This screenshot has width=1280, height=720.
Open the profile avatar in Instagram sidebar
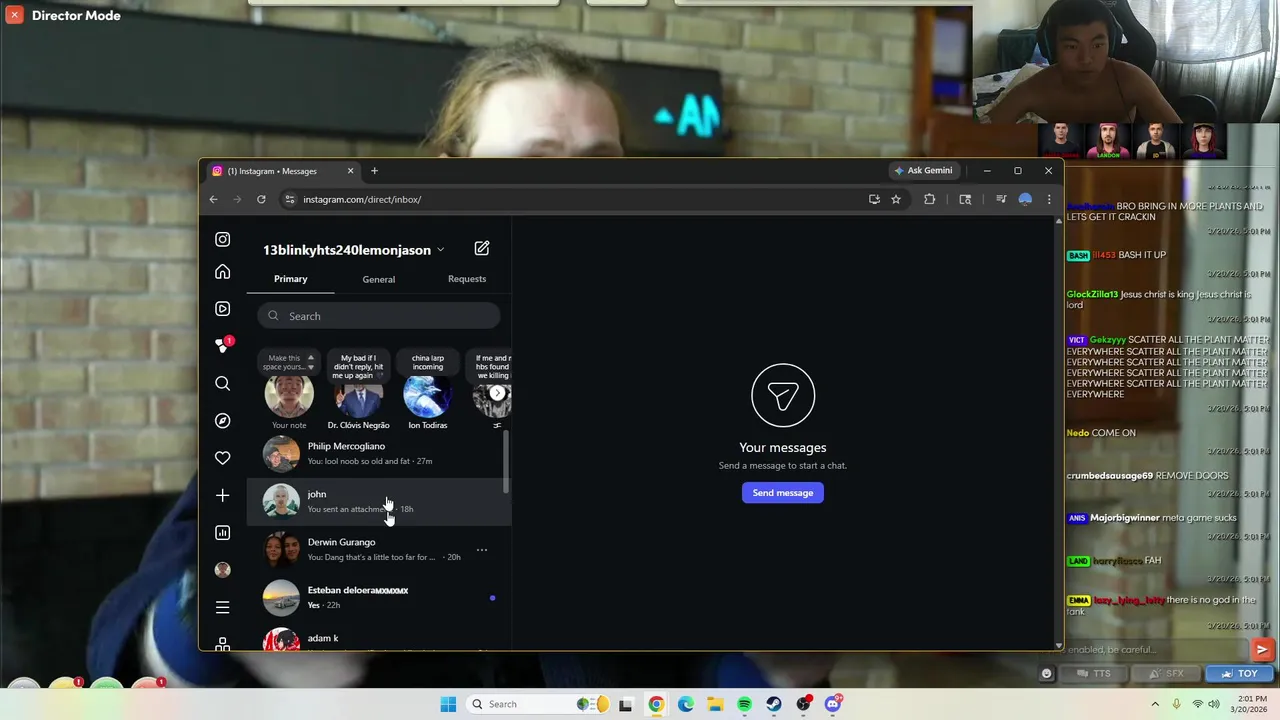pyautogui.click(x=222, y=570)
